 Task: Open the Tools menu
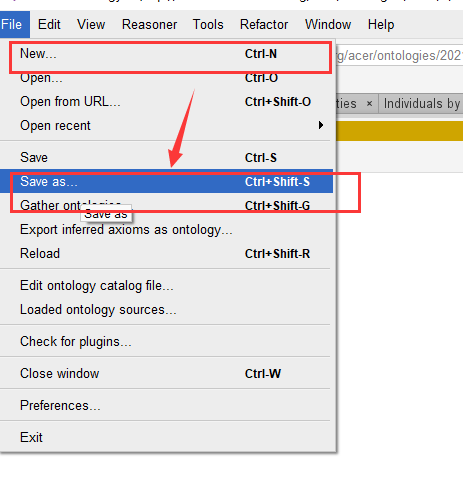tap(208, 24)
